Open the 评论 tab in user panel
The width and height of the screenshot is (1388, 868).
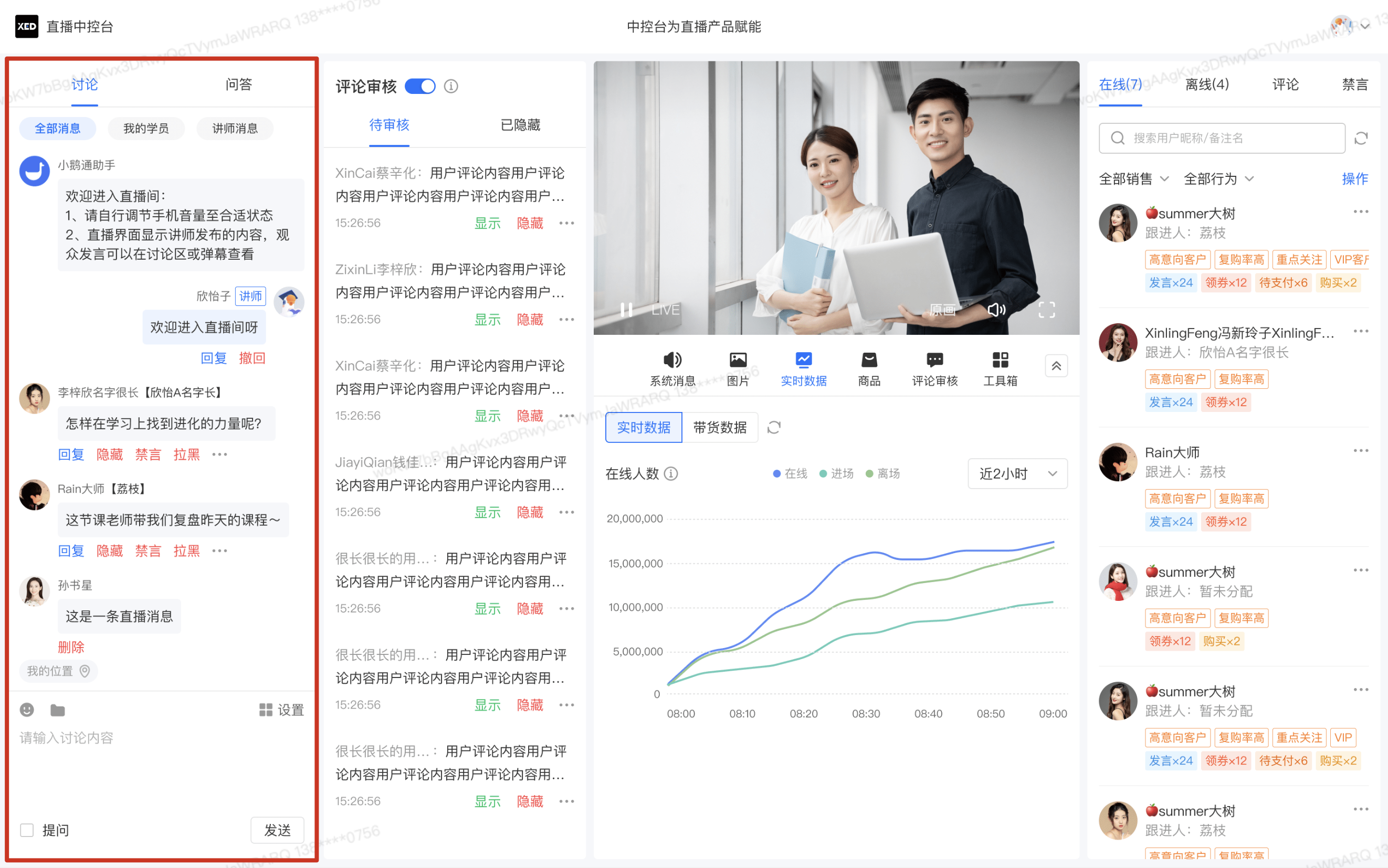pyautogui.click(x=1285, y=84)
